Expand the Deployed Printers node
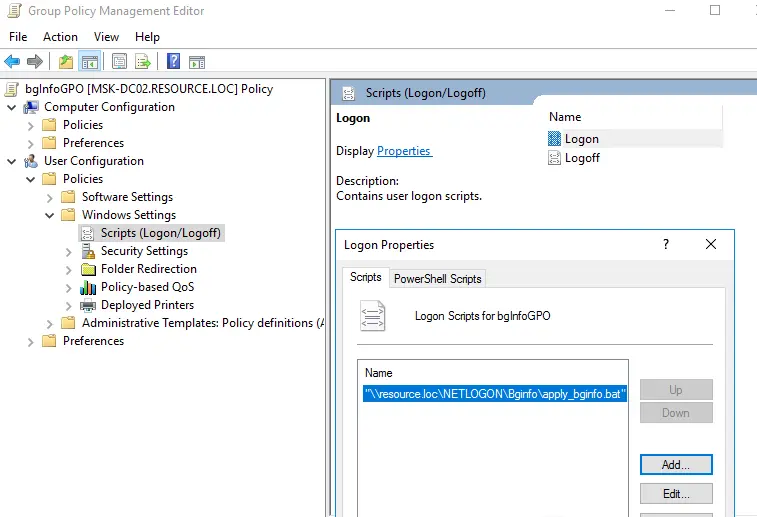Viewport: 757px width, 517px height. click(68, 306)
